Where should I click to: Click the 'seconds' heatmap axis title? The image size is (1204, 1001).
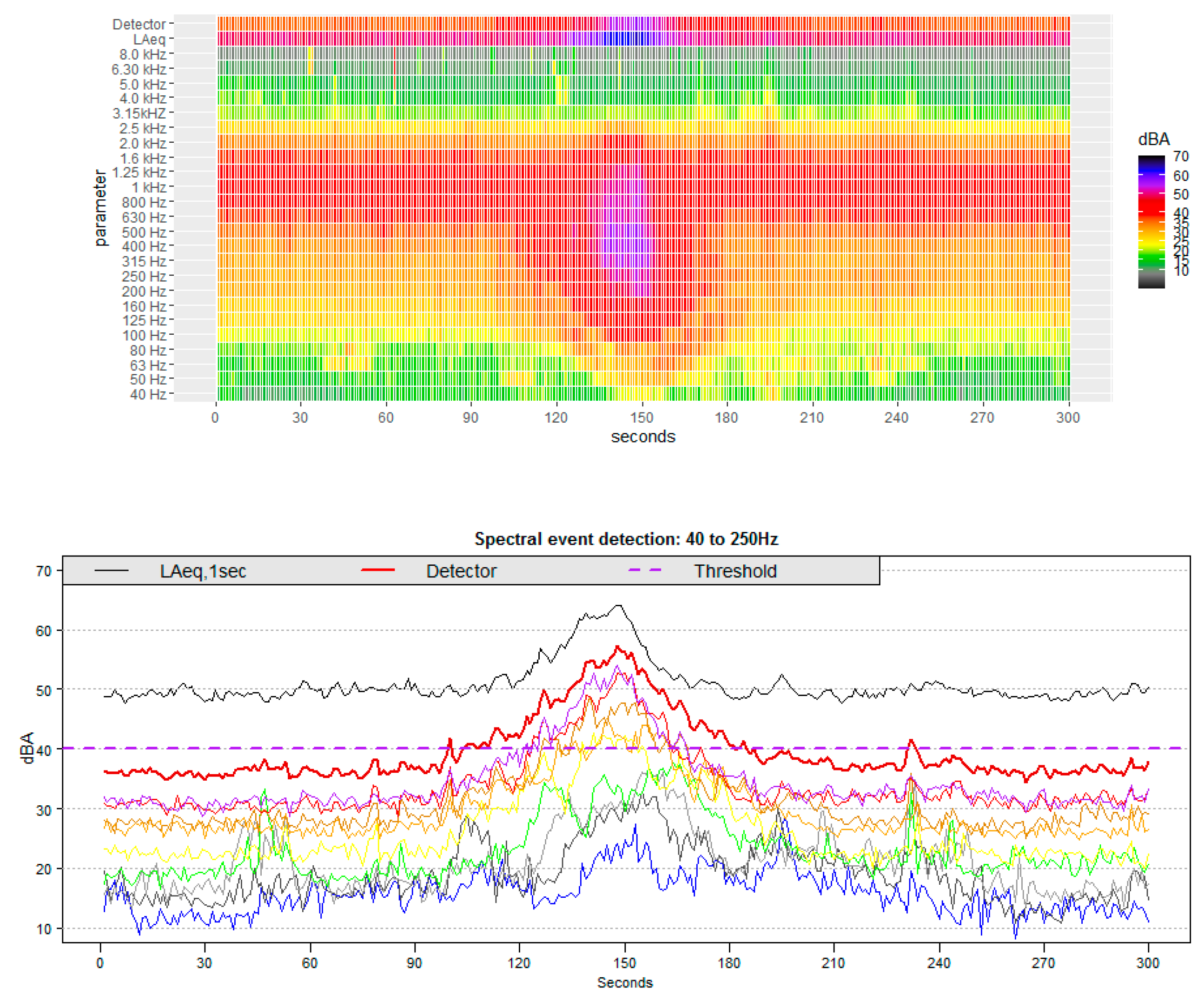(643, 437)
